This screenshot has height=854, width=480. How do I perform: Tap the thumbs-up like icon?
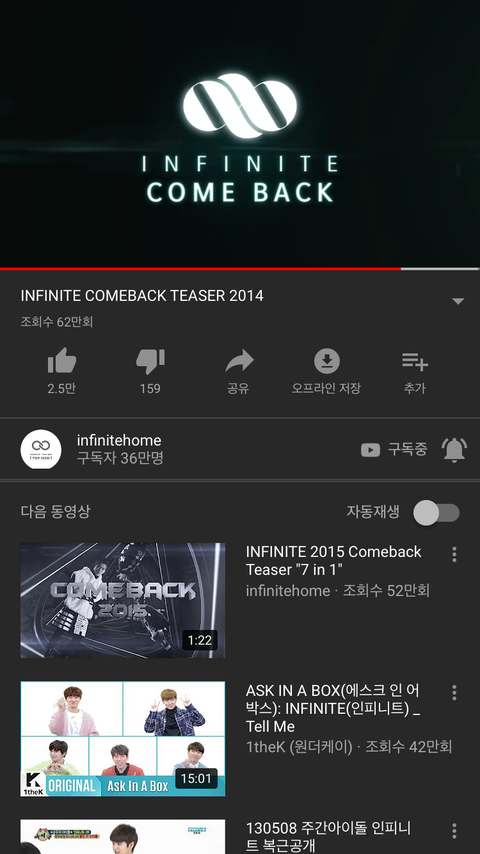(62, 361)
